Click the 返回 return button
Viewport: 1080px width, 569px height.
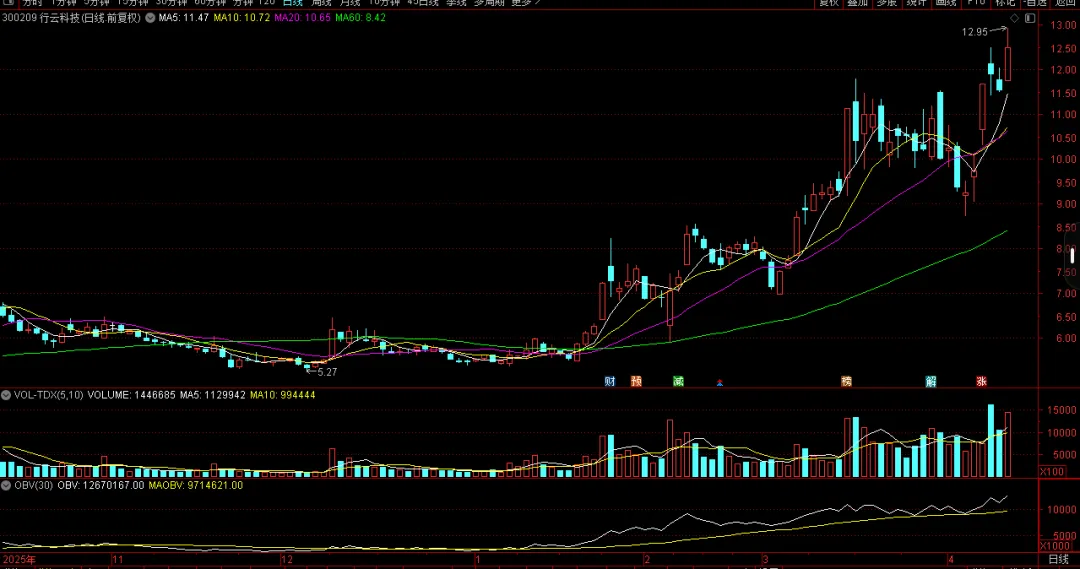1065,3
